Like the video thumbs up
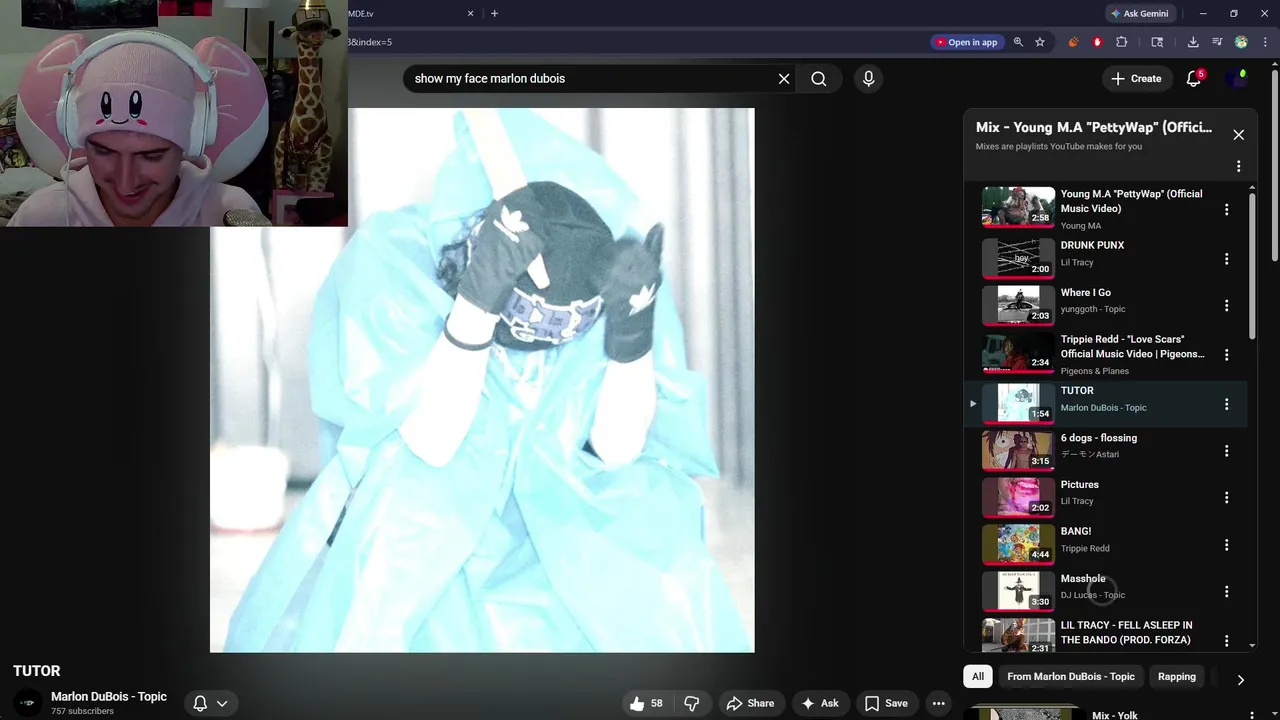Viewport: 1280px width, 720px height. [x=646, y=703]
